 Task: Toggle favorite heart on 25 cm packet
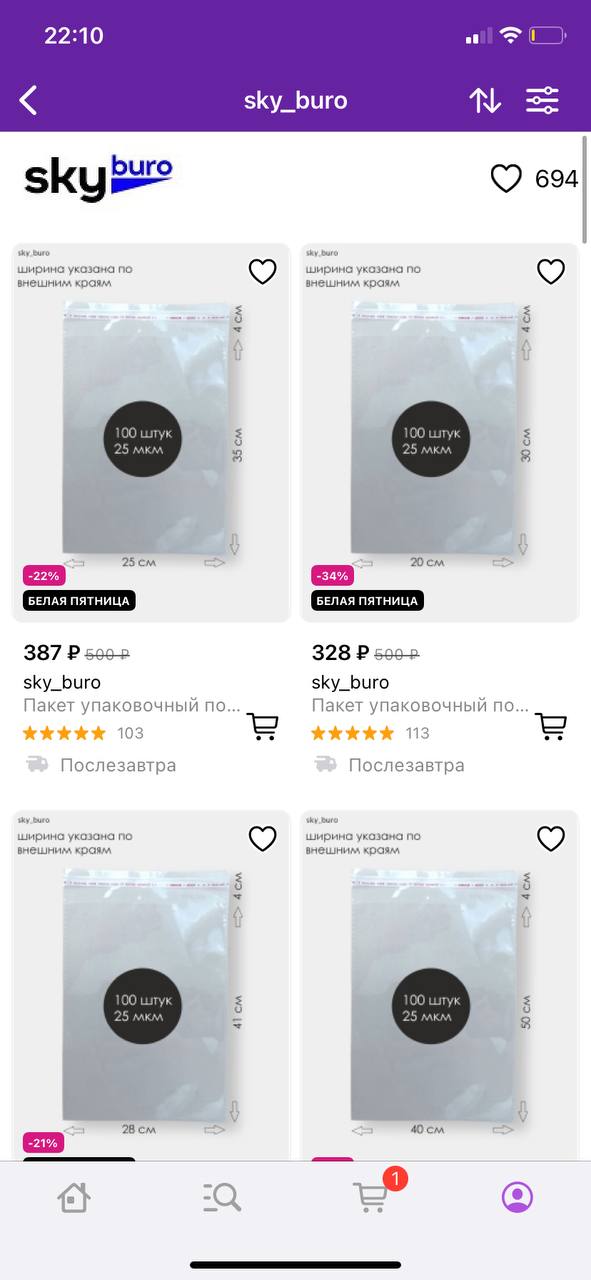click(x=262, y=271)
